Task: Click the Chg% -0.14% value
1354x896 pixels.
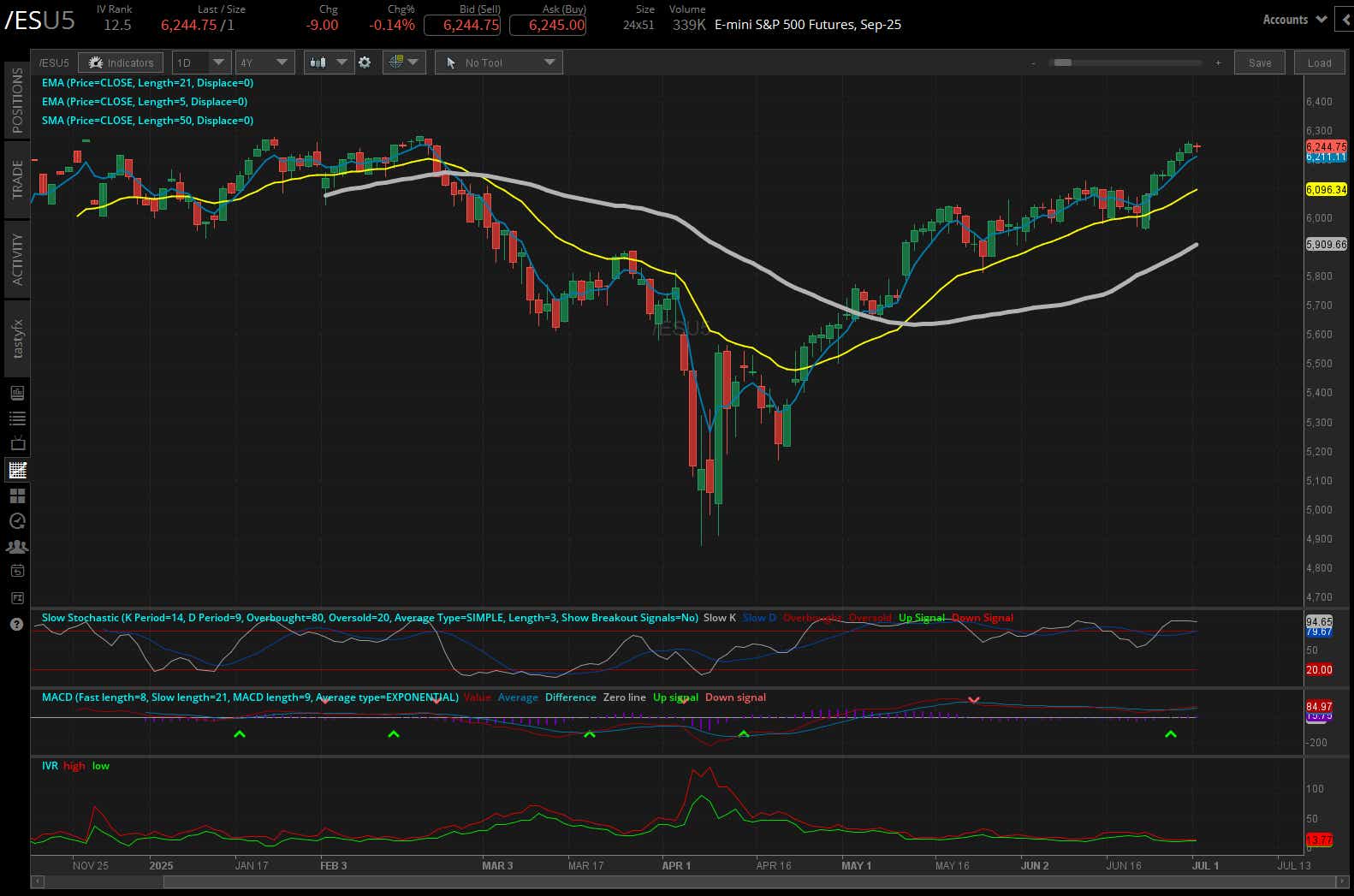Action: (392, 25)
